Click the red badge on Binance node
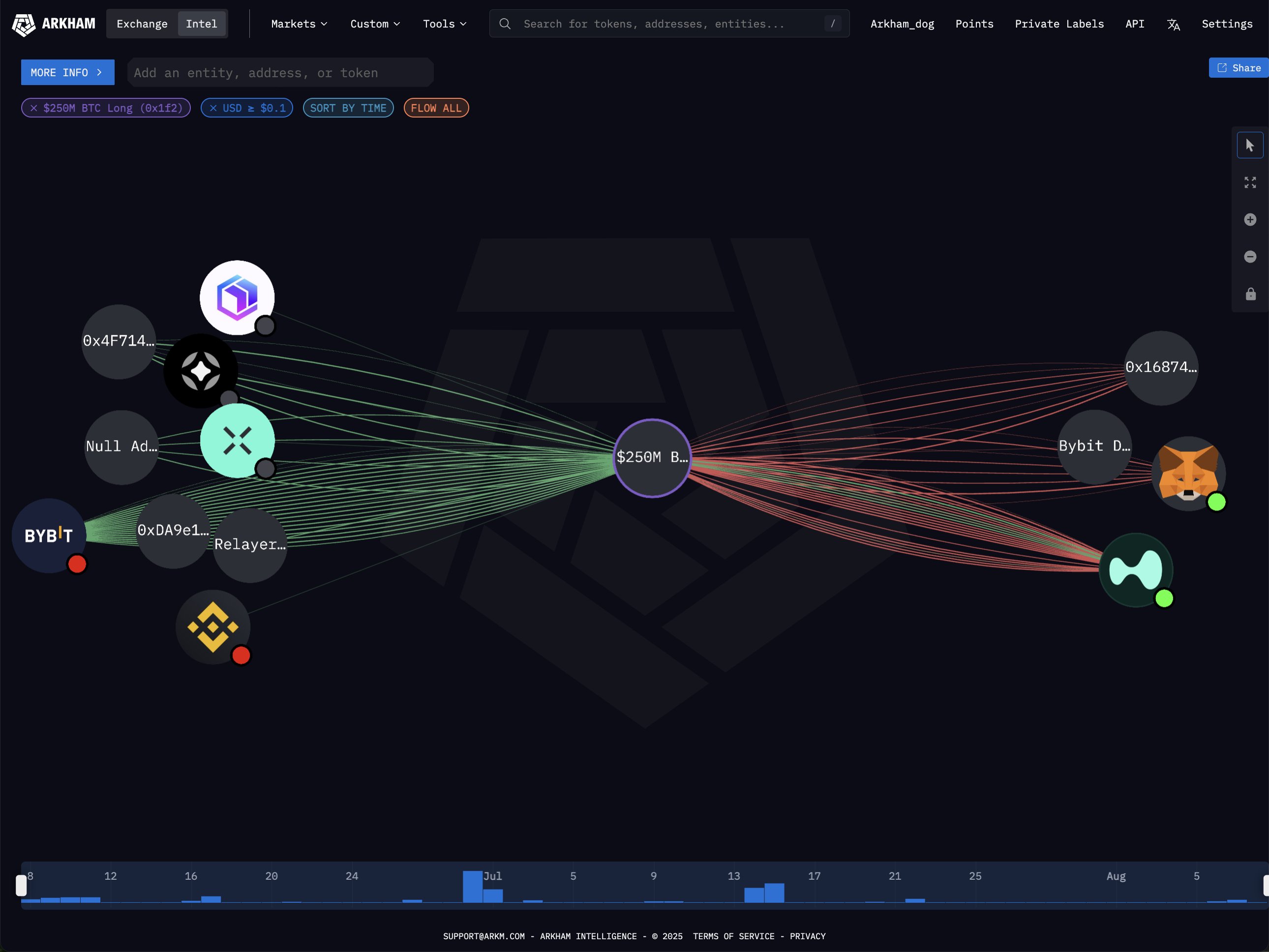The width and height of the screenshot is (1269, 952). 241,655
